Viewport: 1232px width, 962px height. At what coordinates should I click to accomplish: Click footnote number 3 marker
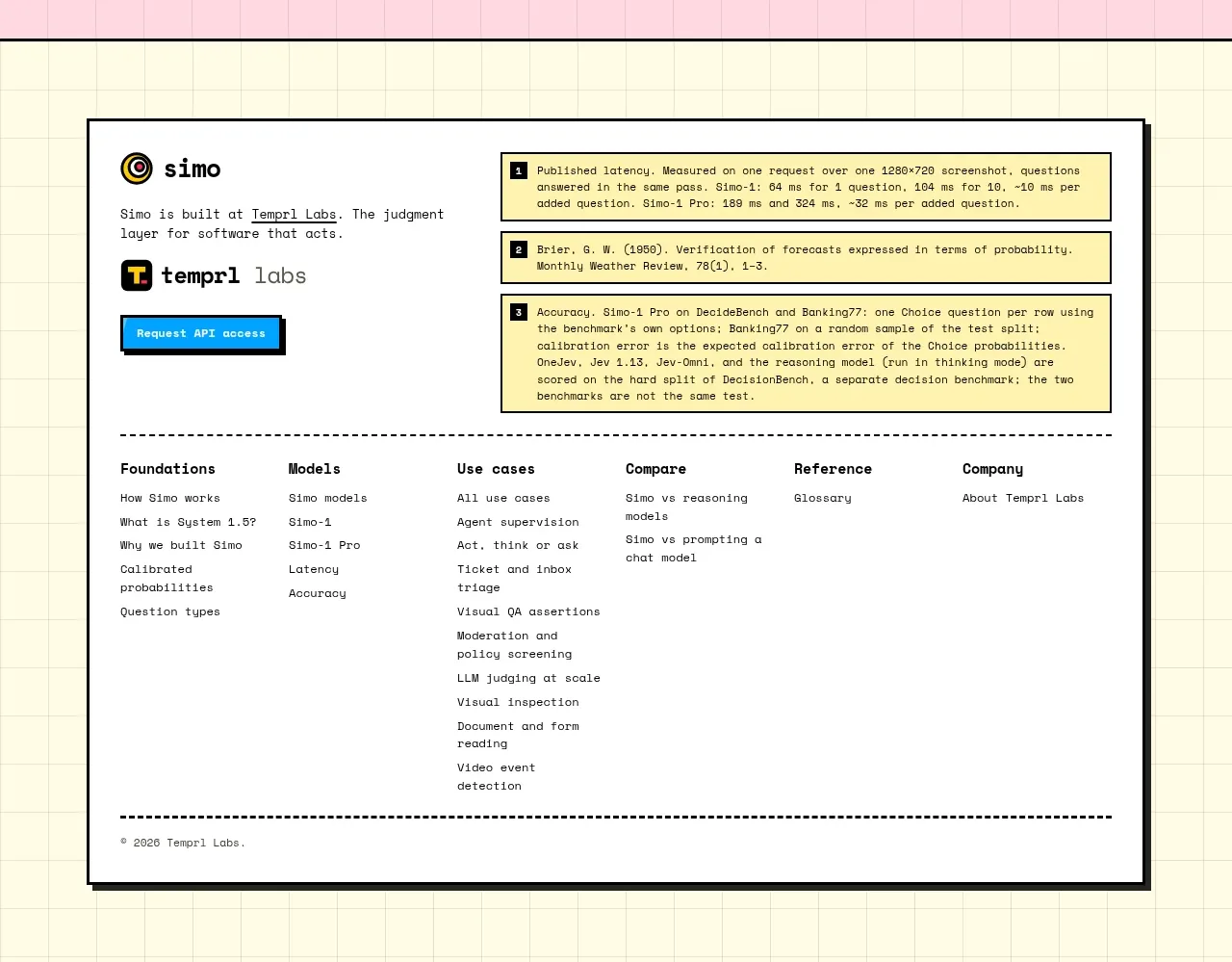point(519,312)
